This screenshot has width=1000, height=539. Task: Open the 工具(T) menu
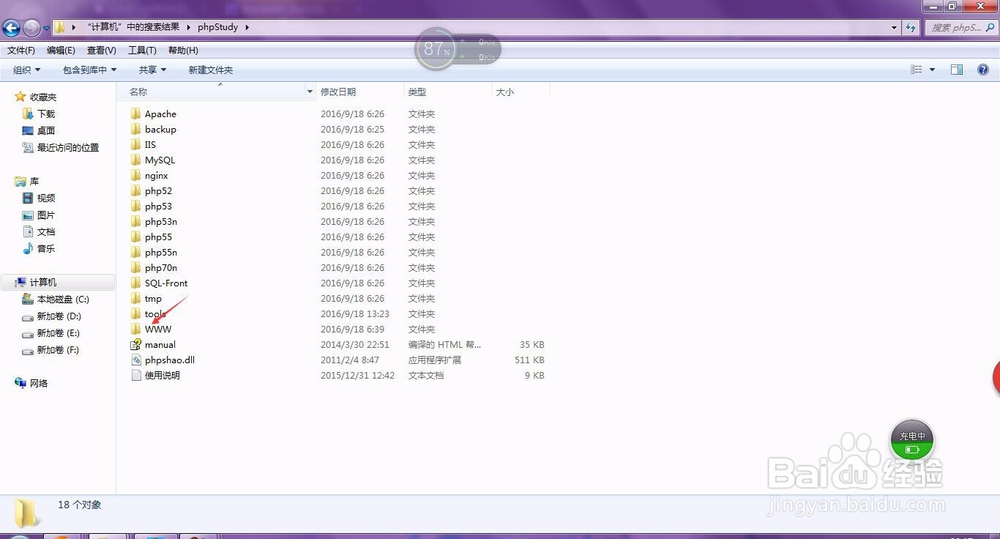(x=142, y=50)
